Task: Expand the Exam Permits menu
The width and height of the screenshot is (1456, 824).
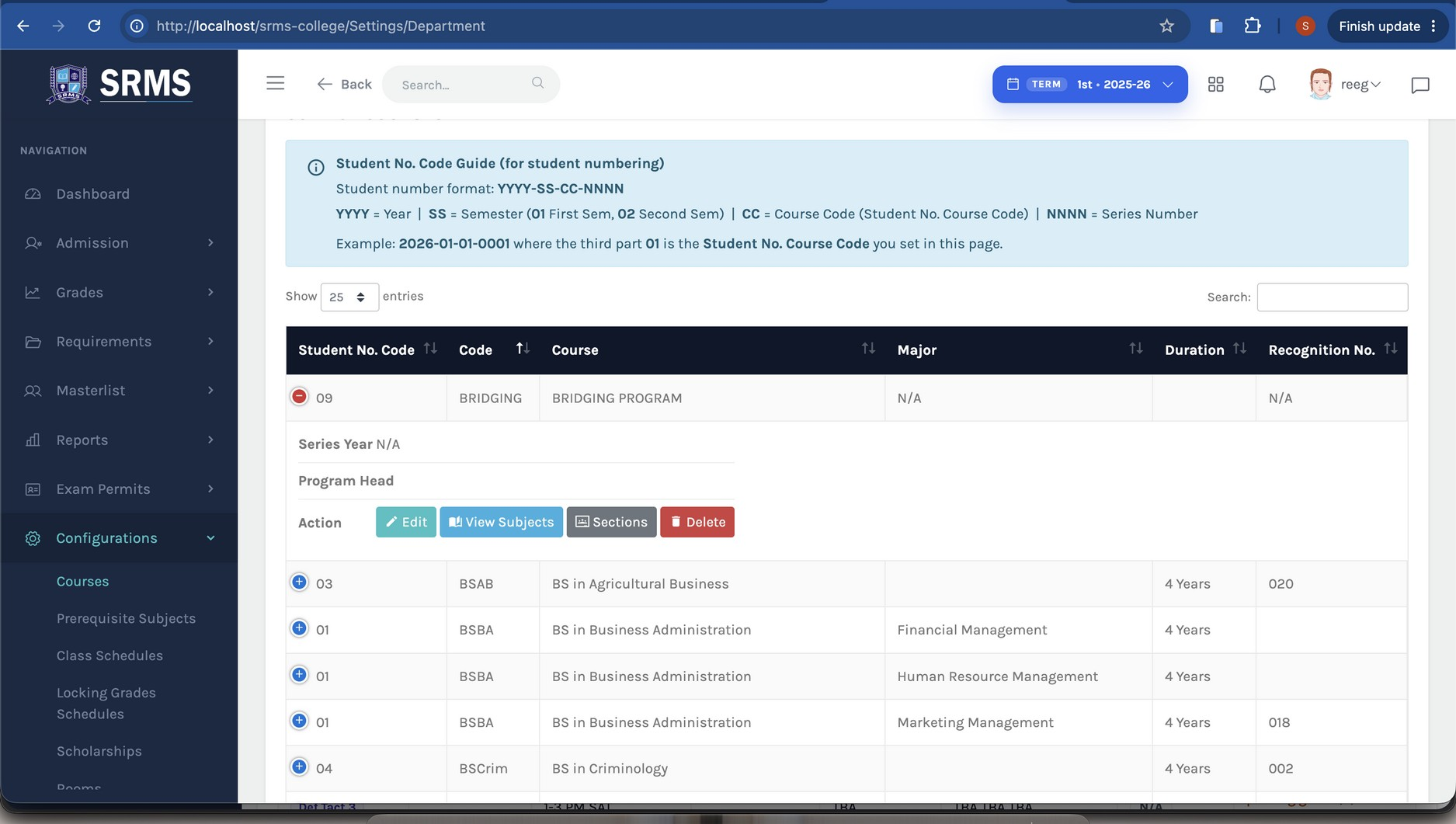Action: click(x=119, y=489)
